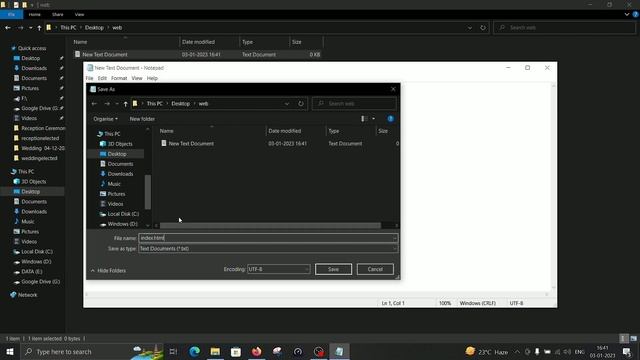Select Documents in Save As folder tree
Viewport: 640px width, 360px height.
(x=120, y=164)
